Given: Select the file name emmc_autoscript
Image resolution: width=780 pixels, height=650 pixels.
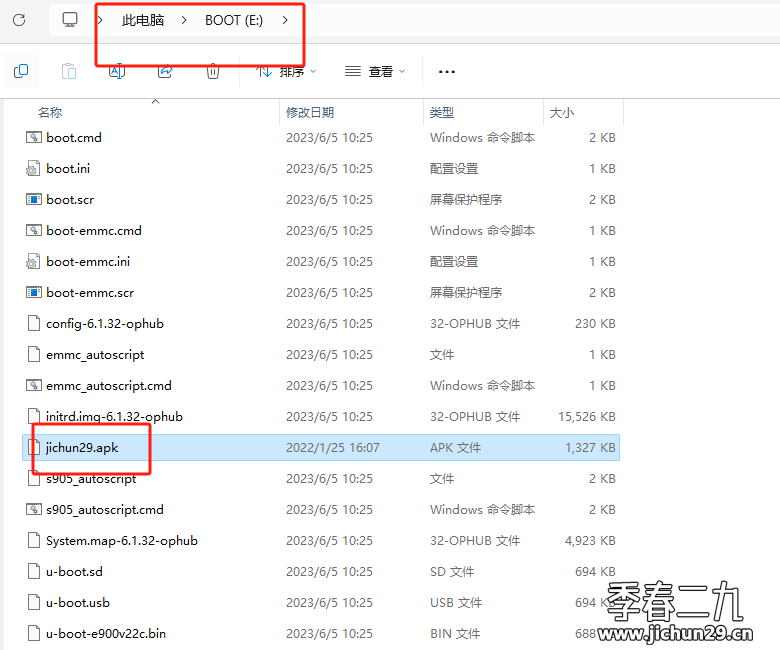Looking at the screenshot, I should (95, 355).
